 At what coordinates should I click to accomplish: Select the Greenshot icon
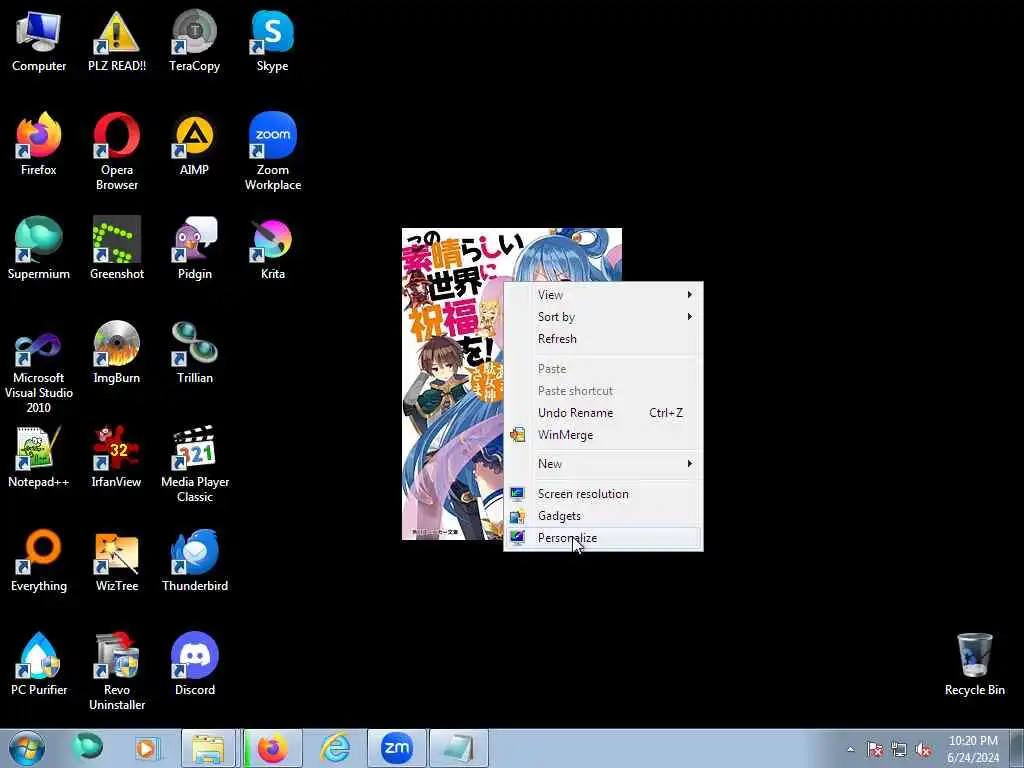coord(116,248)
